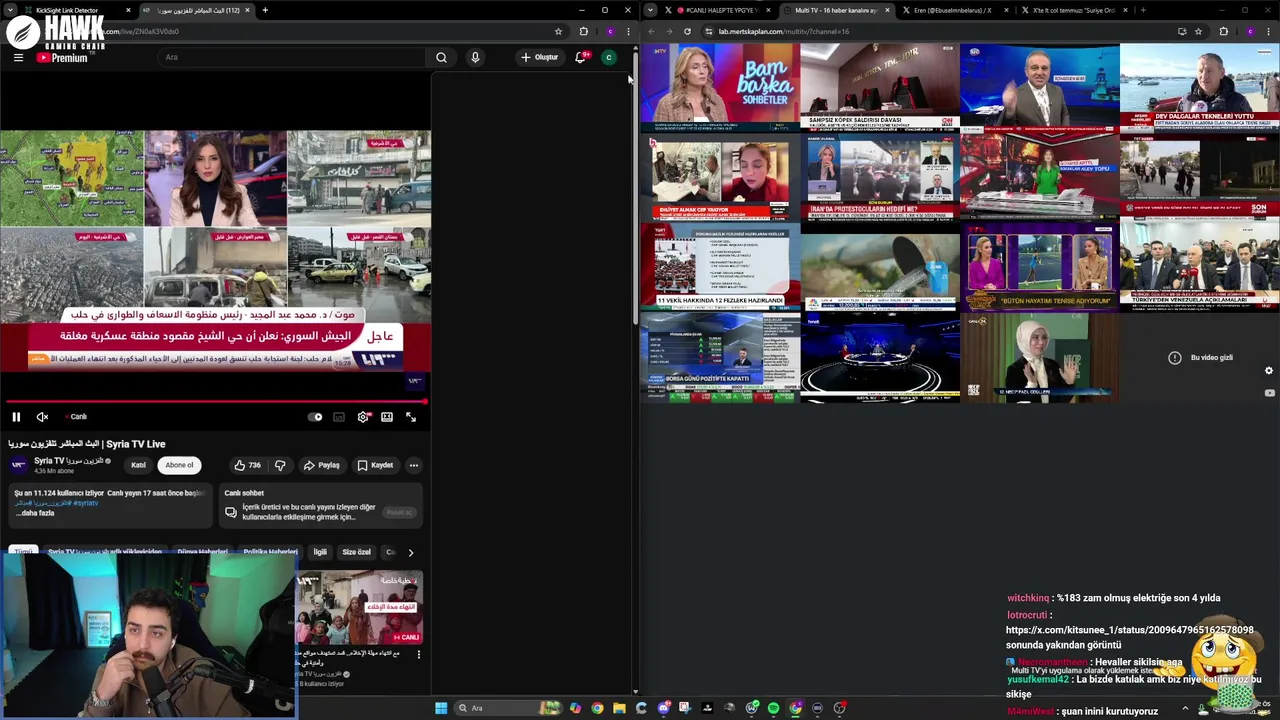Open File Explorer from taskbar

pyautogui.click(x=619, y=708)
